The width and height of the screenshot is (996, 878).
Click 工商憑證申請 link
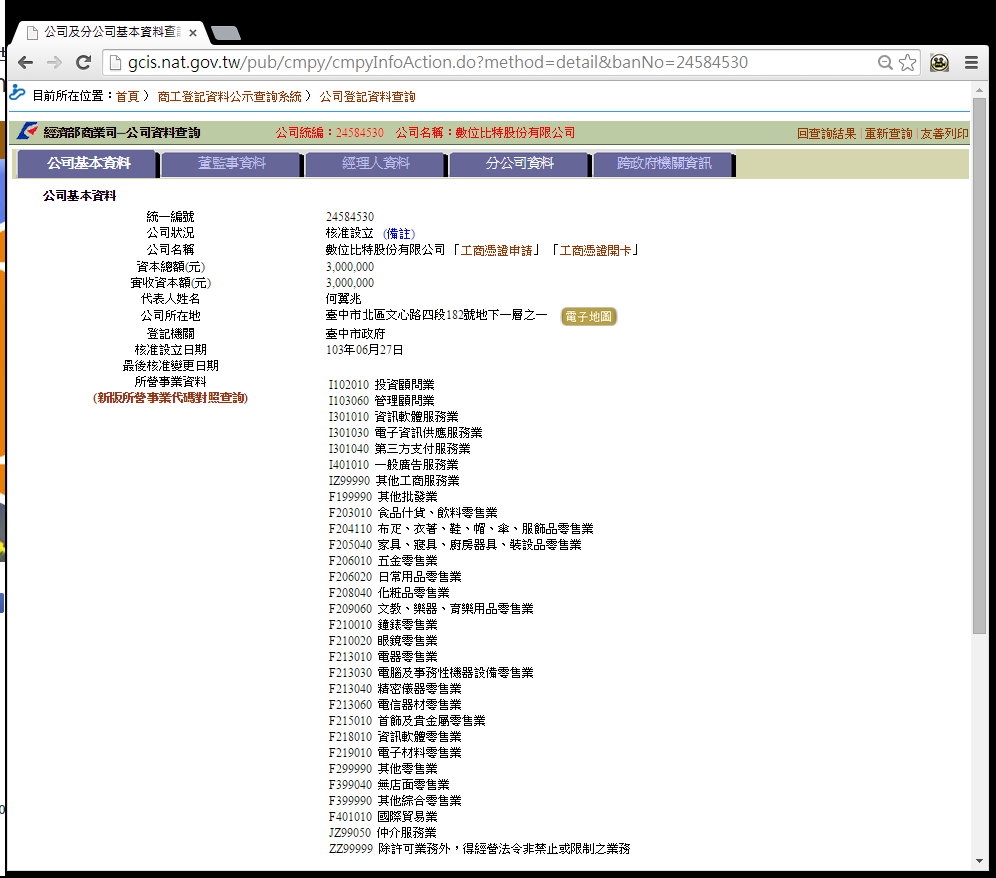[x=497, y=250]
